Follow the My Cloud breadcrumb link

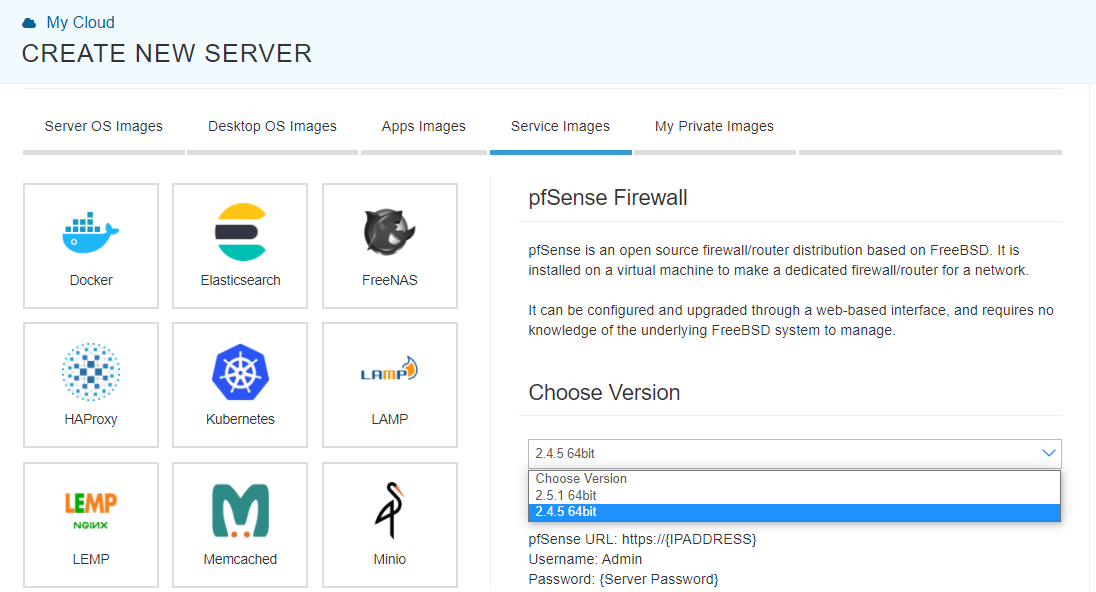point(80,22)
